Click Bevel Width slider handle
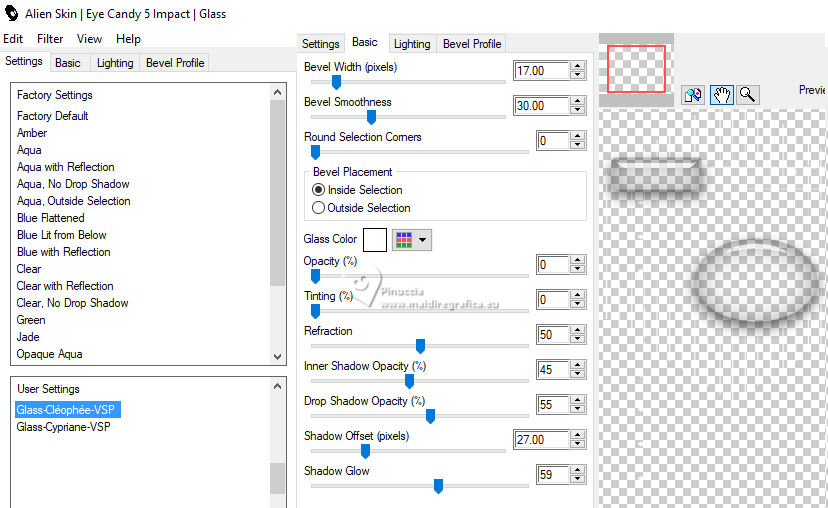The image size is (828, 508). click(336, 82)
